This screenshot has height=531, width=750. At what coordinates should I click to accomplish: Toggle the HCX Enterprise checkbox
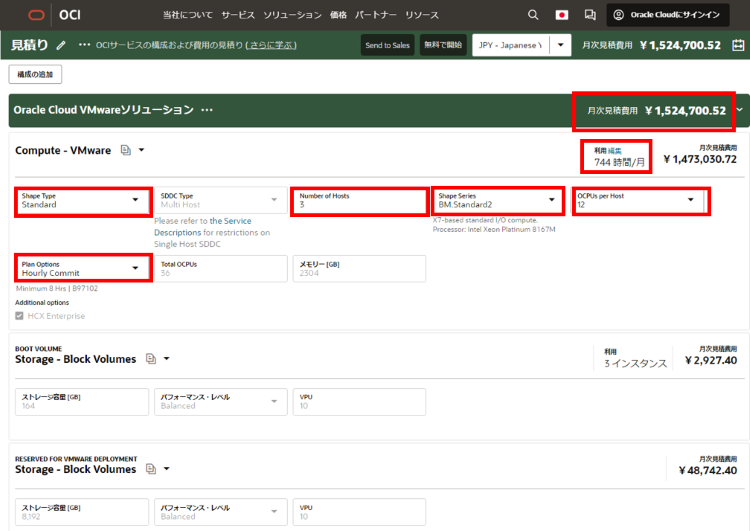[x=20, y=316]
